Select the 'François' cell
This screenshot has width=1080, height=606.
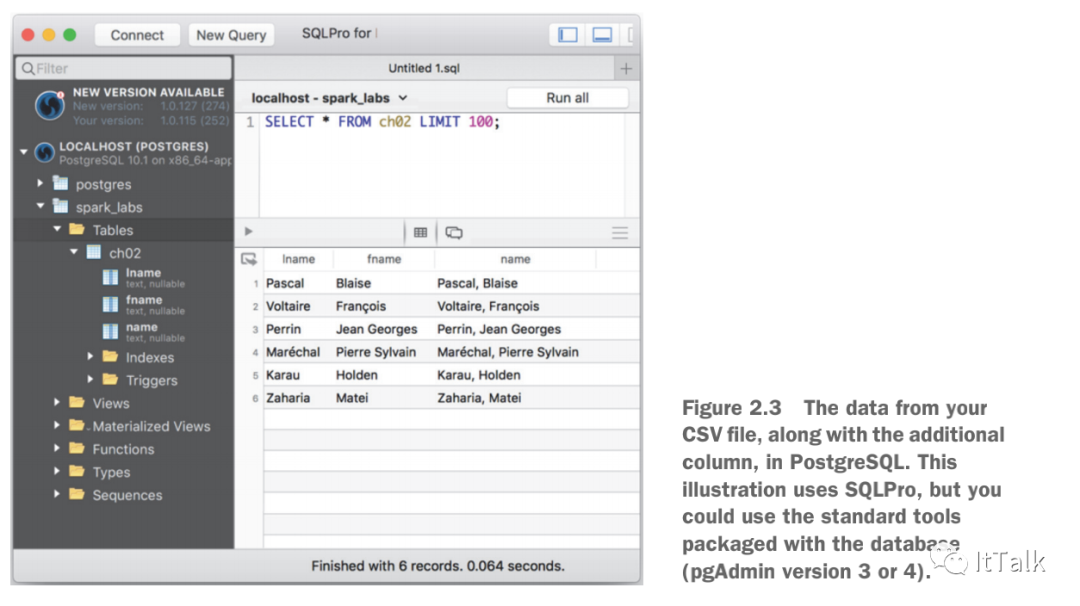point(361,306)
